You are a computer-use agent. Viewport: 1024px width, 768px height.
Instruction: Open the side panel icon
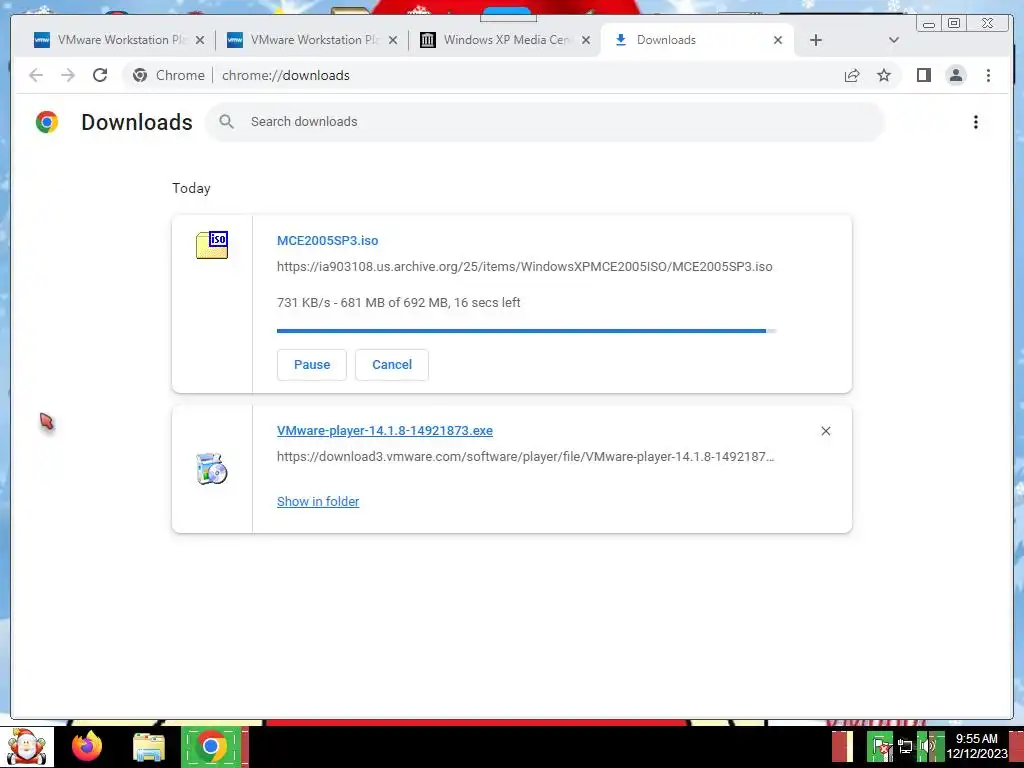[923, 75]
